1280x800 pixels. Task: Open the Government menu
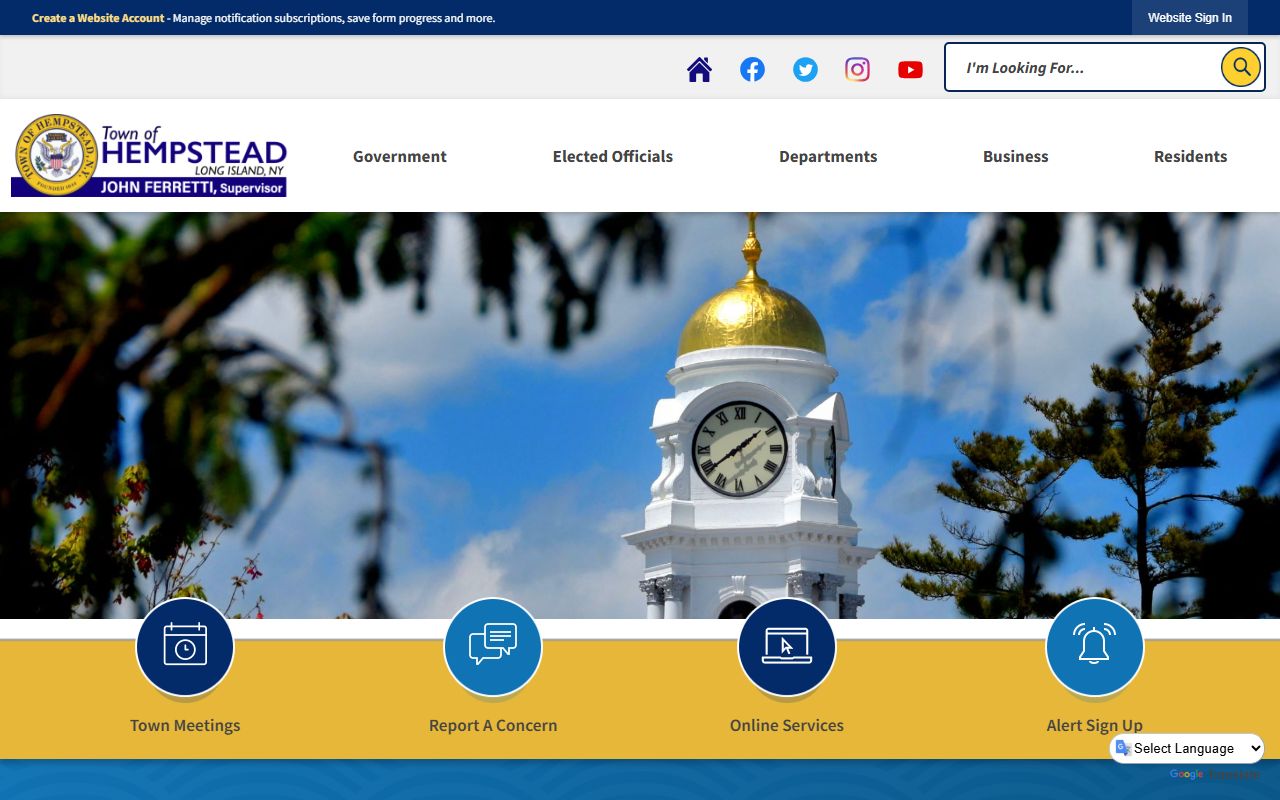click(x=400, y=156)
